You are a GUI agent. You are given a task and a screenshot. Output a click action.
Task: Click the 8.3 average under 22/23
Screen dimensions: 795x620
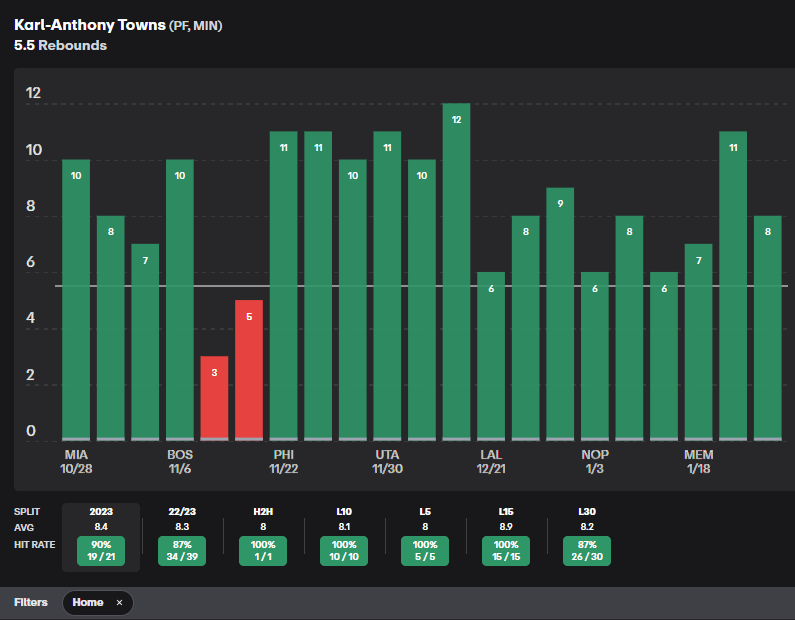point(182,527)
